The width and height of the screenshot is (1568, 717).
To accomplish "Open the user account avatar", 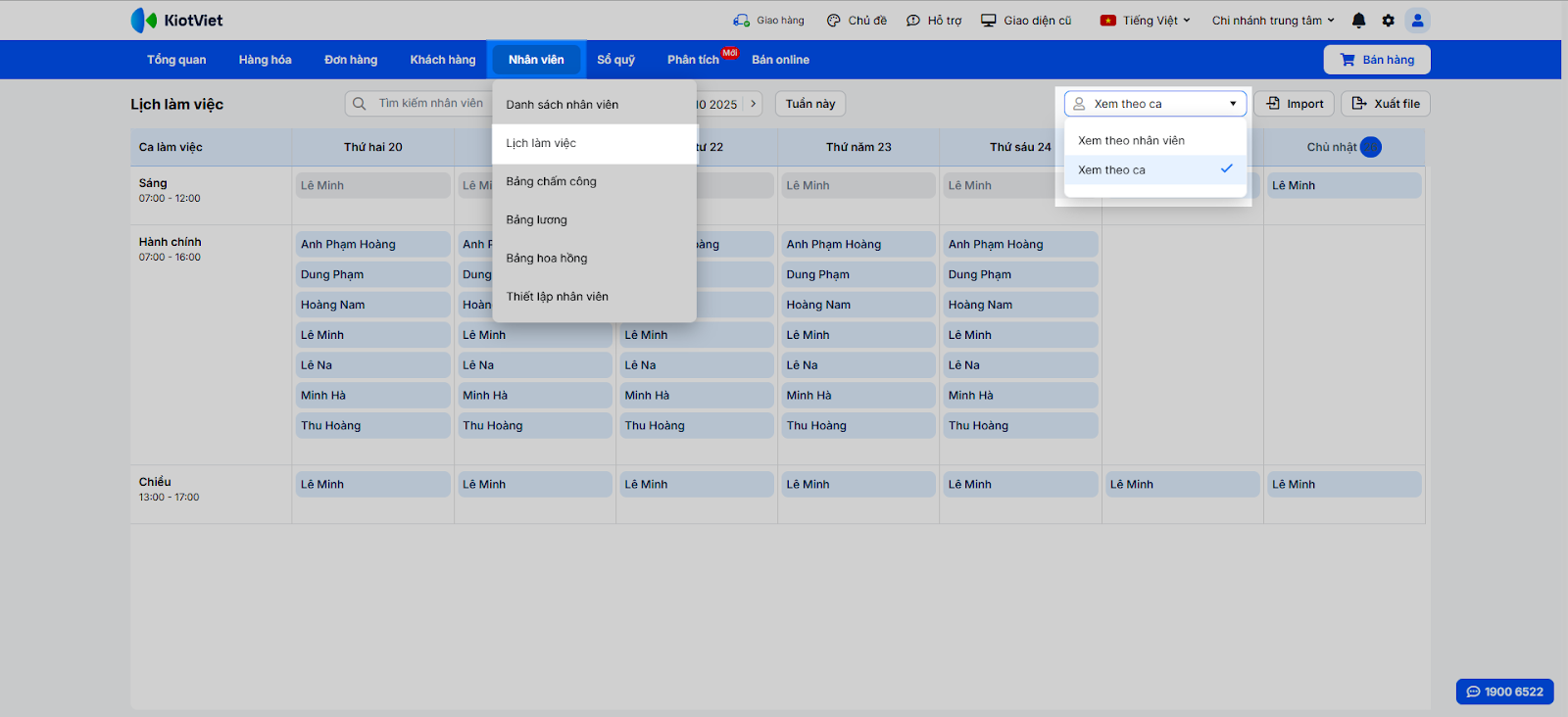I will point(1417,21).
